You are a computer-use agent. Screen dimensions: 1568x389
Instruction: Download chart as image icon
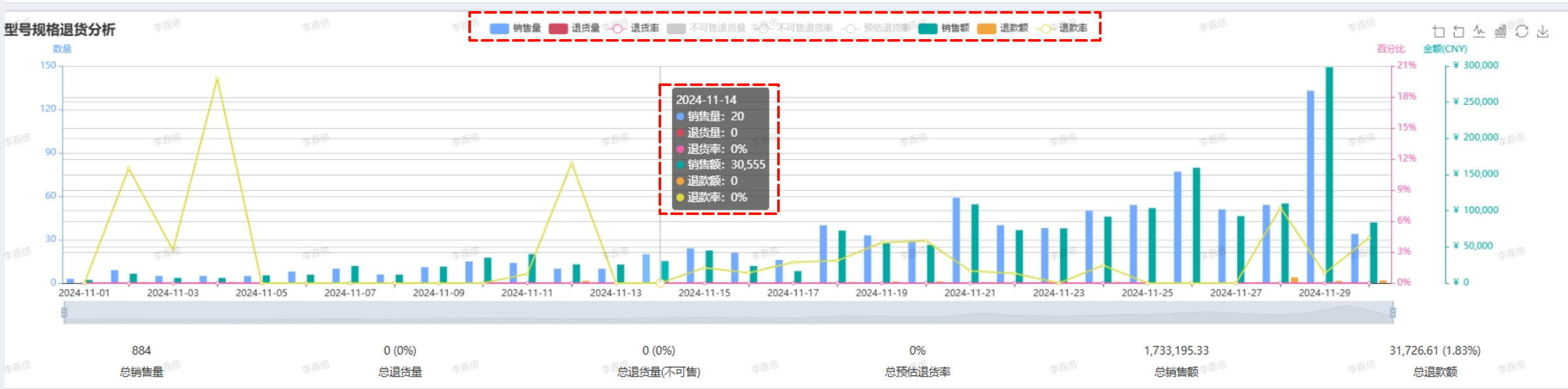coord(1543,31)
